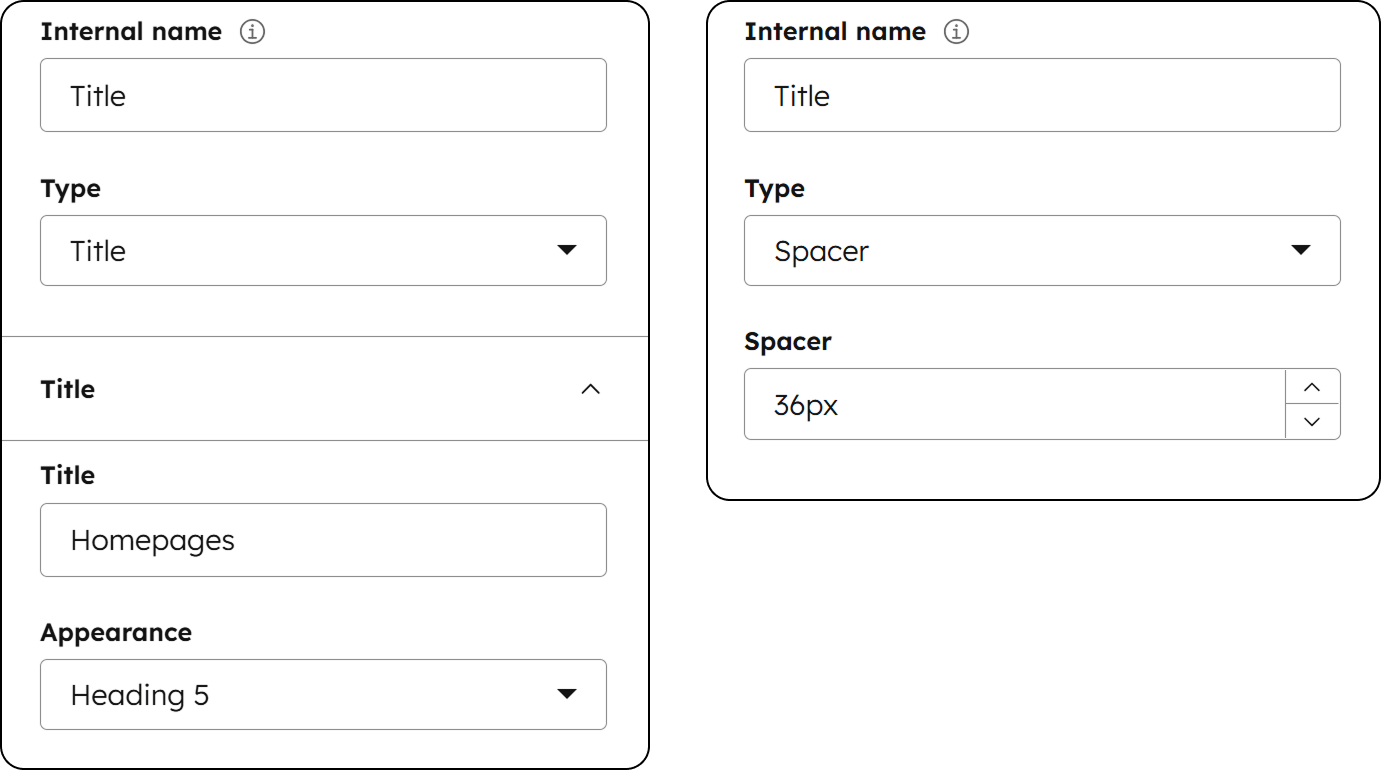
Task: Open the Type dropdown set to Title
Action: coord(323,251)
